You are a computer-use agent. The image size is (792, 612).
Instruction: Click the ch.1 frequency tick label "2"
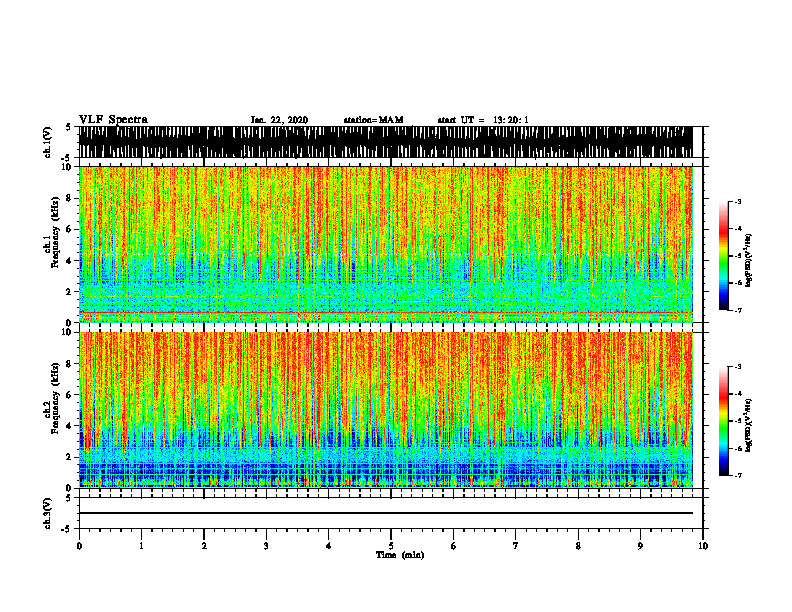[70, 292]
